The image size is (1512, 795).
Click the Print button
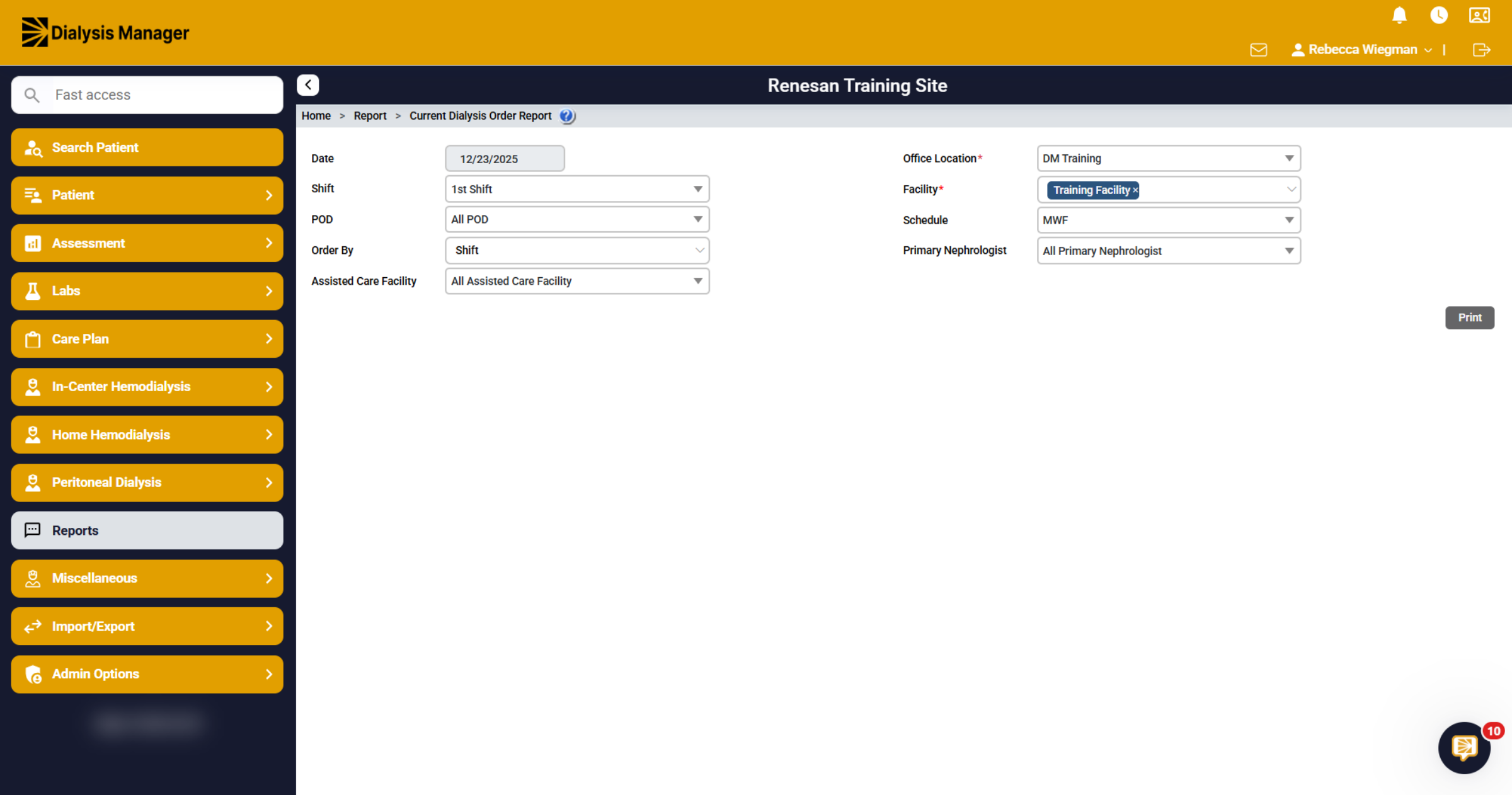tap(1469, 317)
